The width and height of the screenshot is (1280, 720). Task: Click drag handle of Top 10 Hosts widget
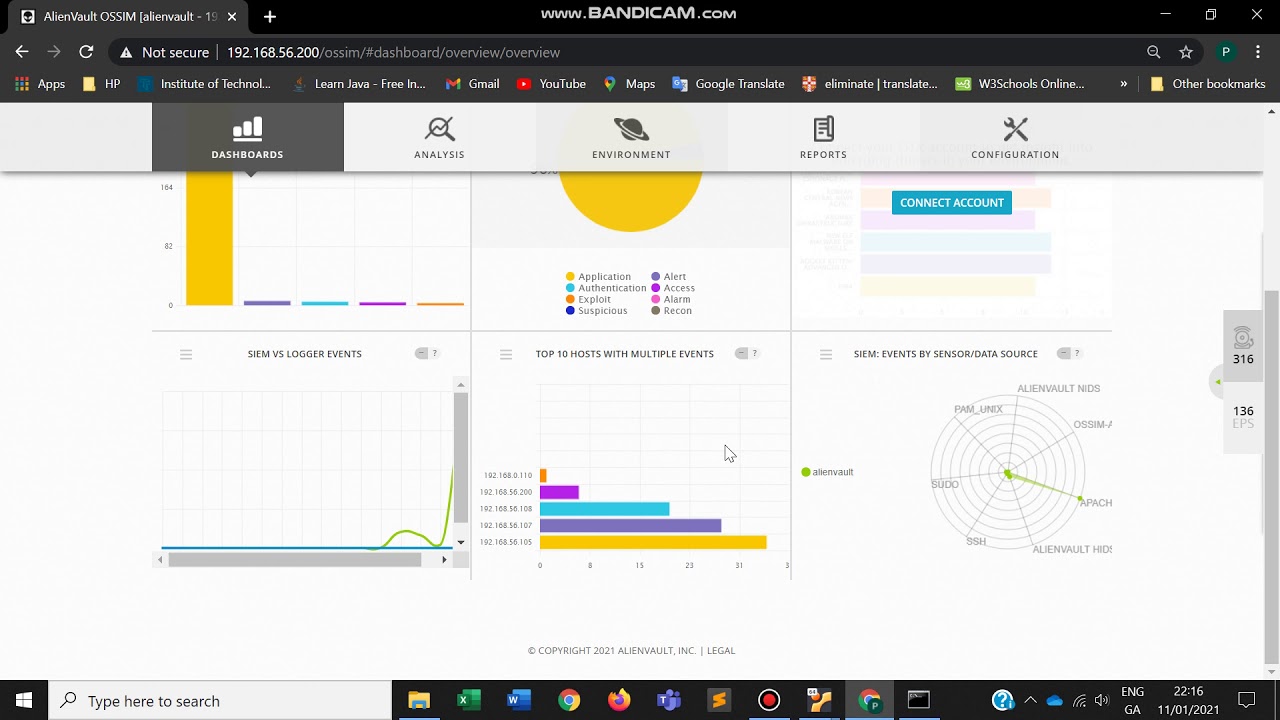click(506, 354)
